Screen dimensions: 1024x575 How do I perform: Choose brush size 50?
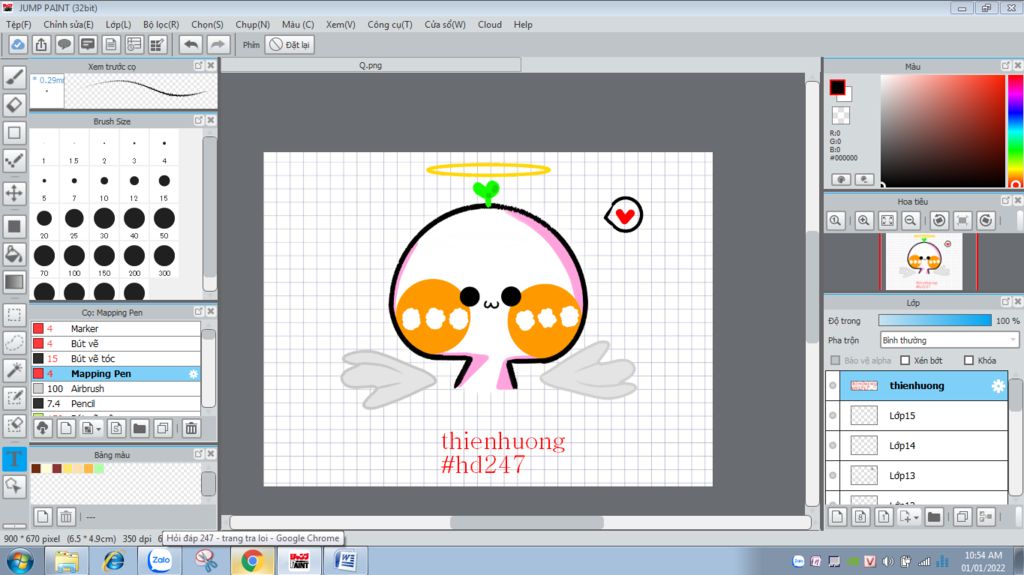(164, 223)
